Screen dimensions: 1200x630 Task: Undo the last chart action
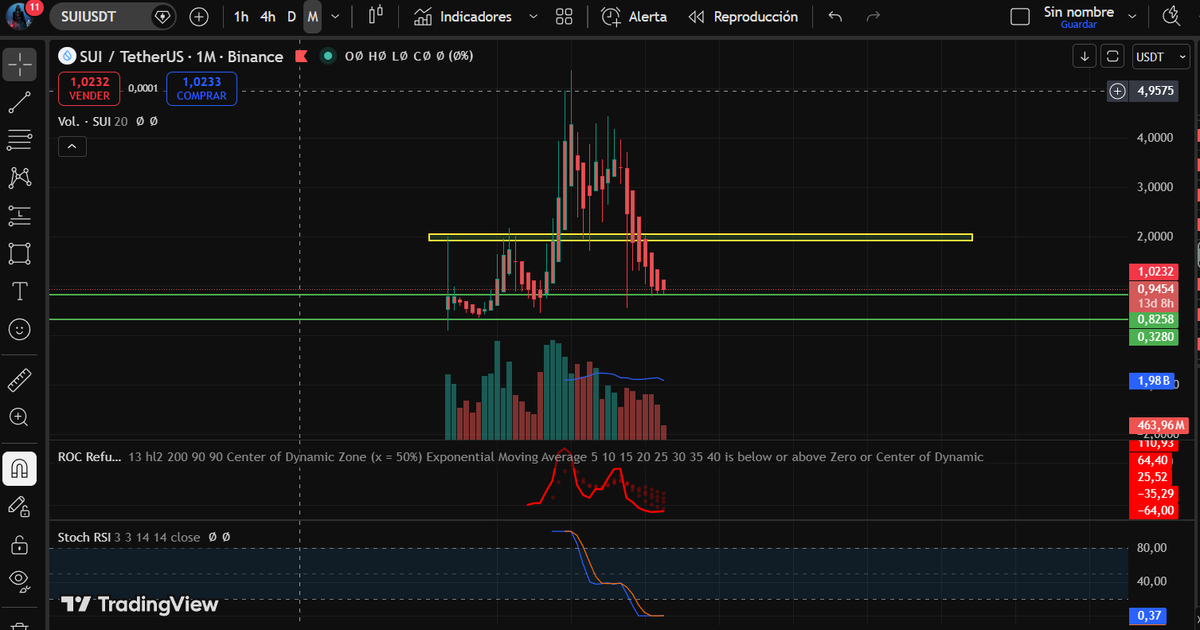[836, 17]
